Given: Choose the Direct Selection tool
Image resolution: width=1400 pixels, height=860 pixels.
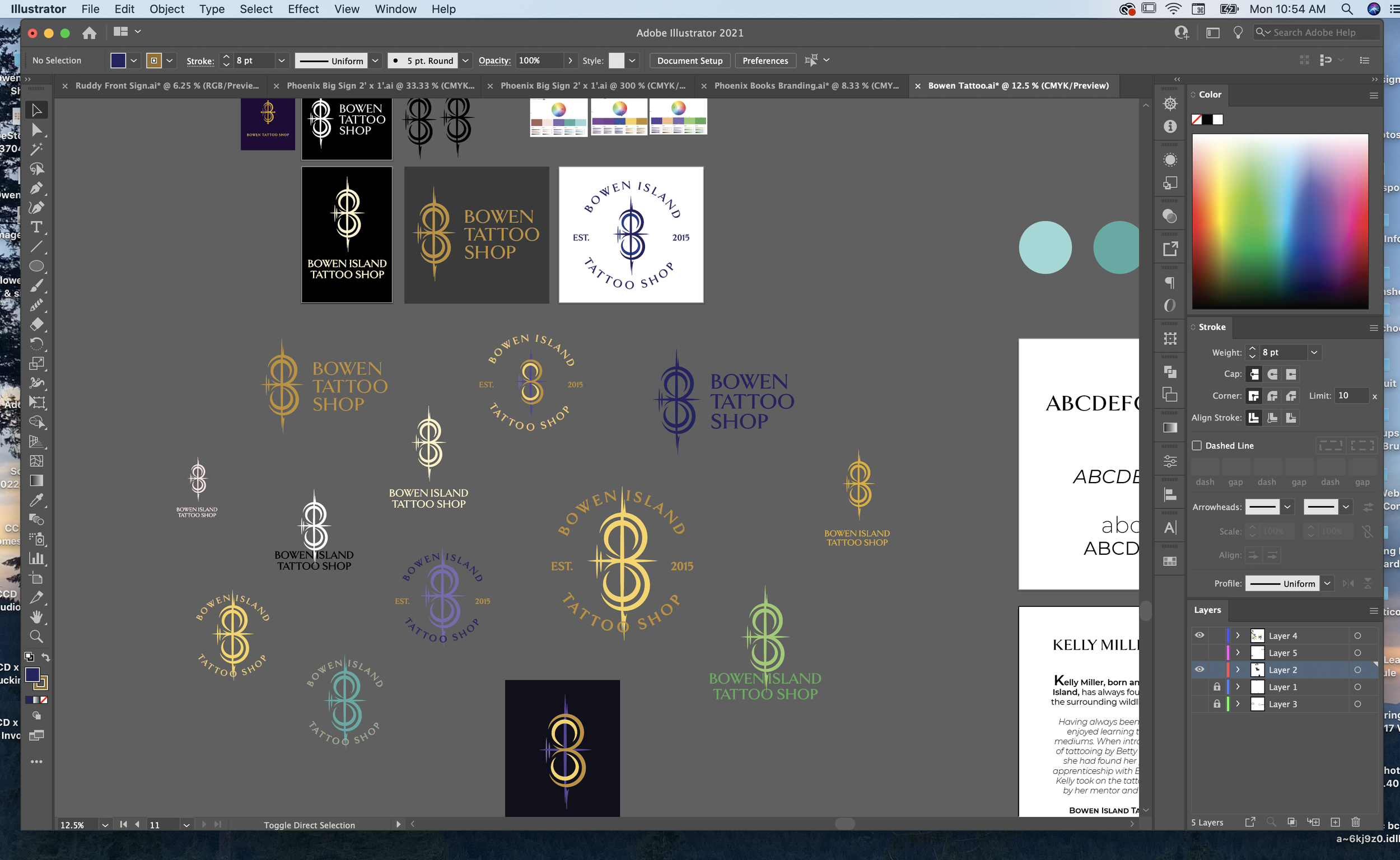Looking at the screenshot, I should pyautogui.click(x=36, y=130).
